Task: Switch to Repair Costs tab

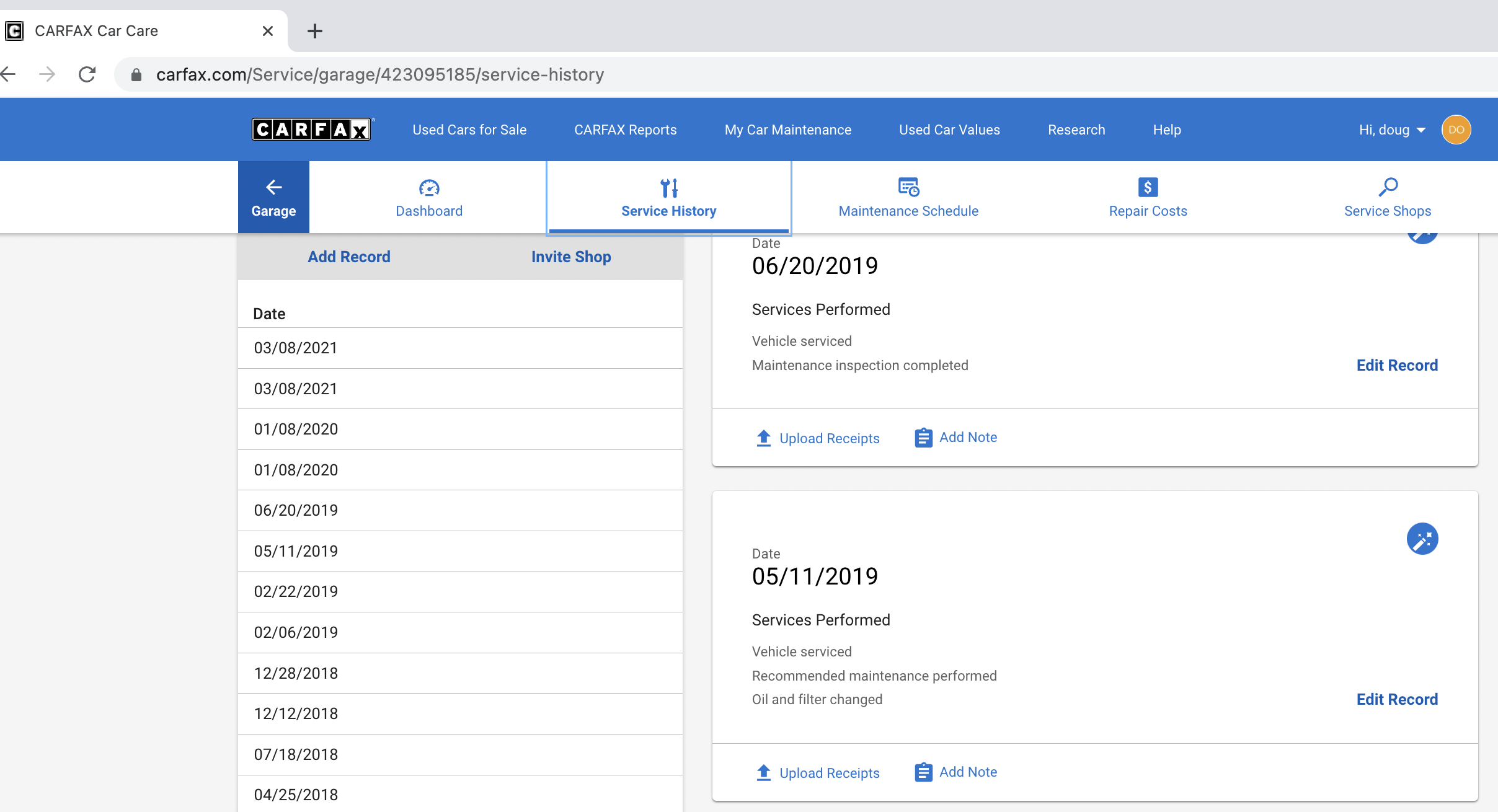Action: [x=1148, y=198]
